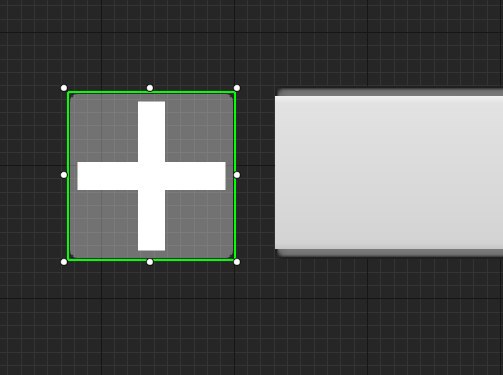Image resolution: width=503 pixels, height=375 pixels.
Task: Click the bottom-center selection handle
Action: pos(150,262)
